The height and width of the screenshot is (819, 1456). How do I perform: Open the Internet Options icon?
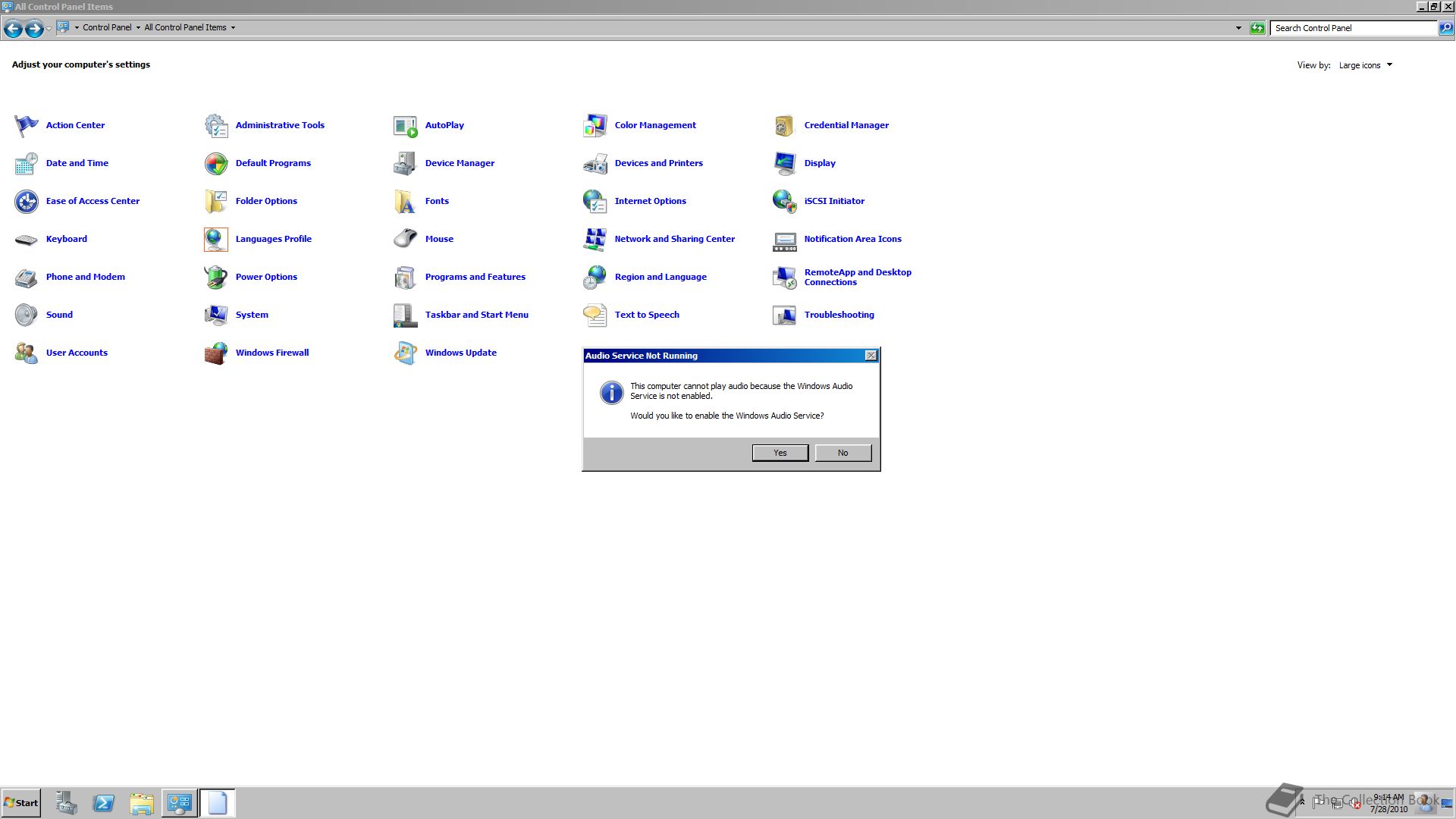pyautogui.click(x=595, y=201)
